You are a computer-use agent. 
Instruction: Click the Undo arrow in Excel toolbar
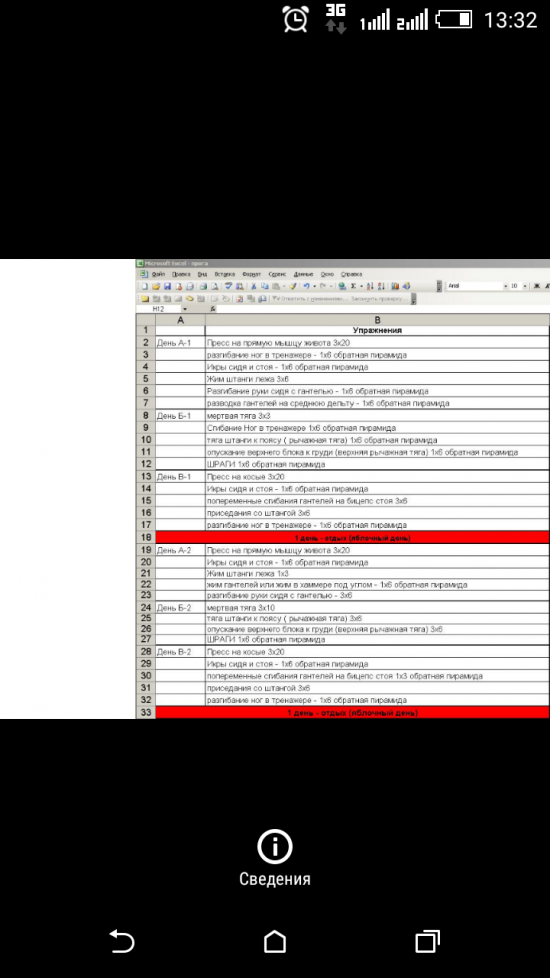point(306,286)
